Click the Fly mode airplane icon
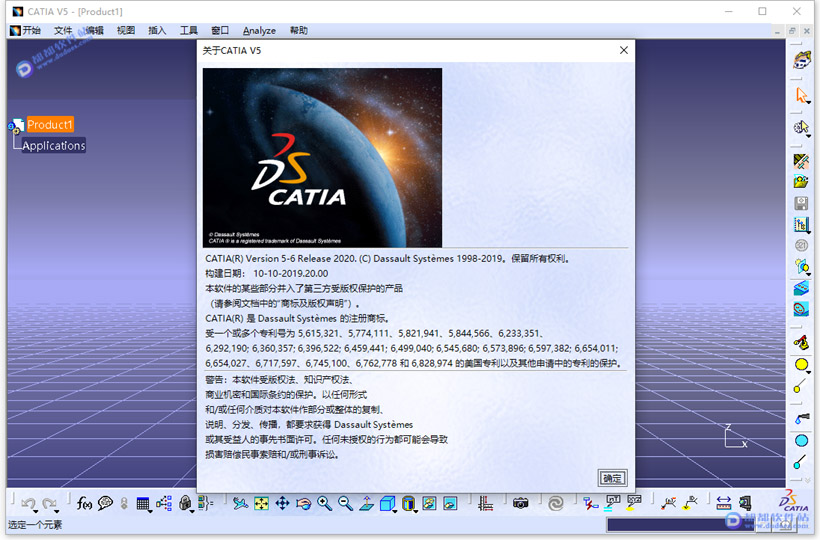Screen dimensions: 820x540 (x=241, y=503)
